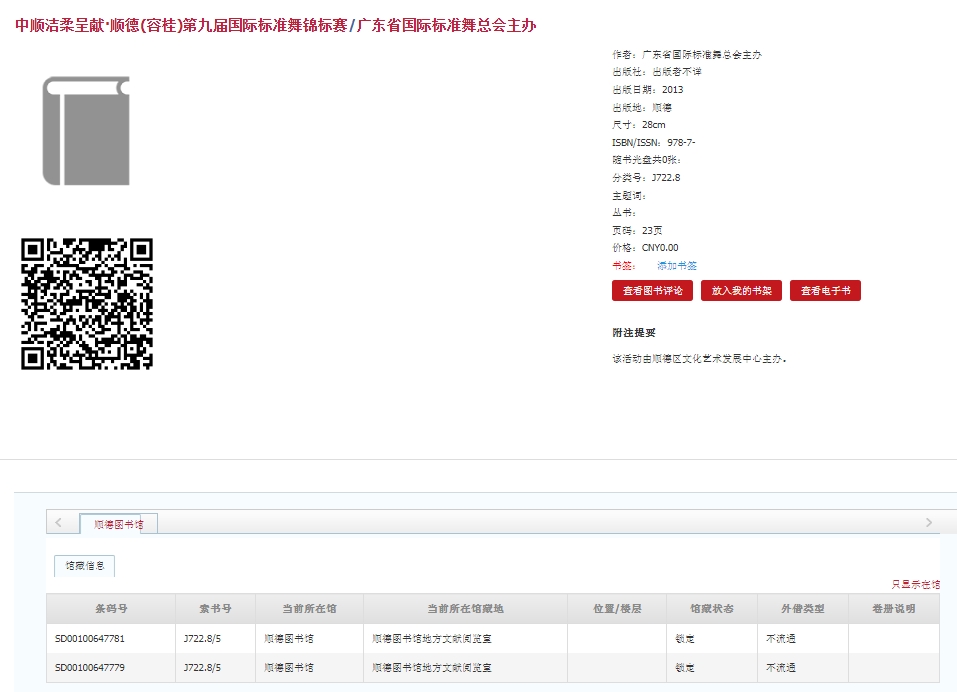Click the 外借类型 column header
This screenshot has width=957, height=692.
[803, 608]
